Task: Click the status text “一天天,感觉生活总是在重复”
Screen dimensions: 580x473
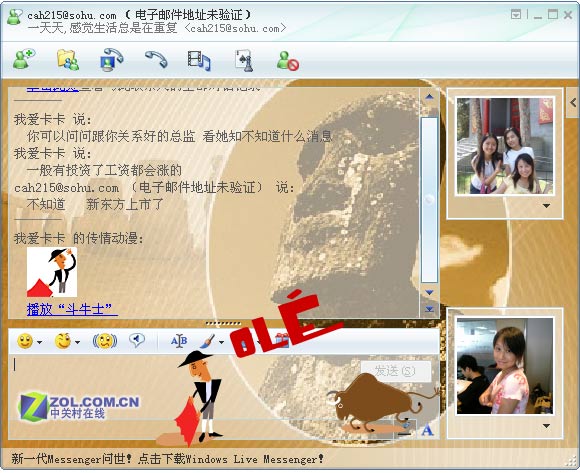Action: tap(102, 28)
